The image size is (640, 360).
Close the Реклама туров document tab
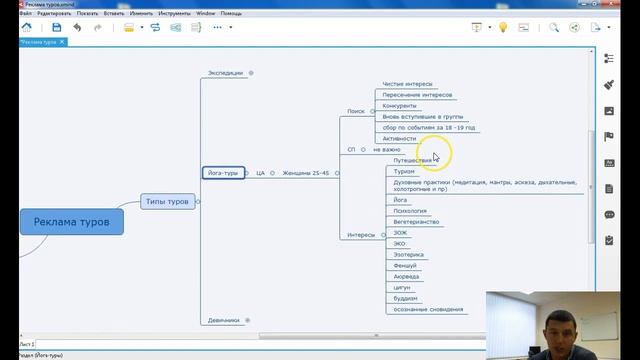62,42
